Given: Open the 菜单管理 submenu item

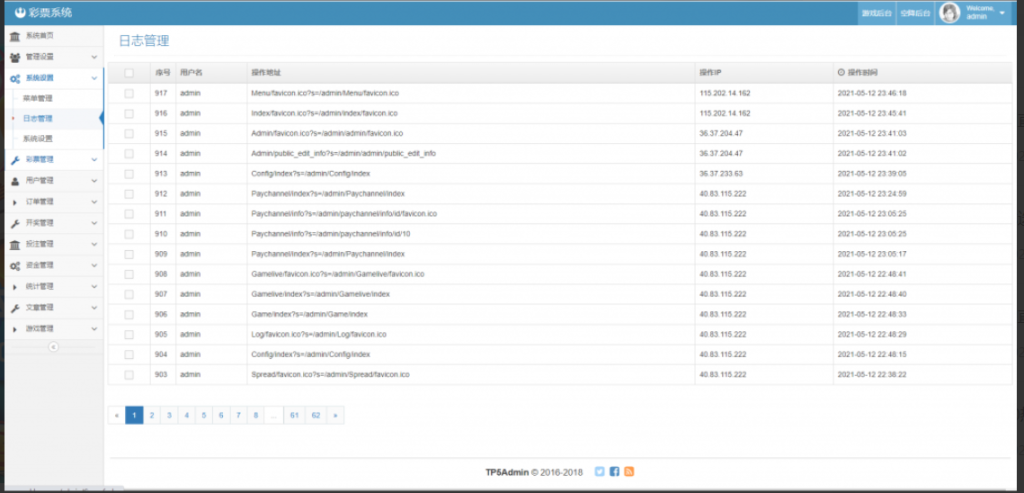Looking at the screenshot, I should point(37,99).
